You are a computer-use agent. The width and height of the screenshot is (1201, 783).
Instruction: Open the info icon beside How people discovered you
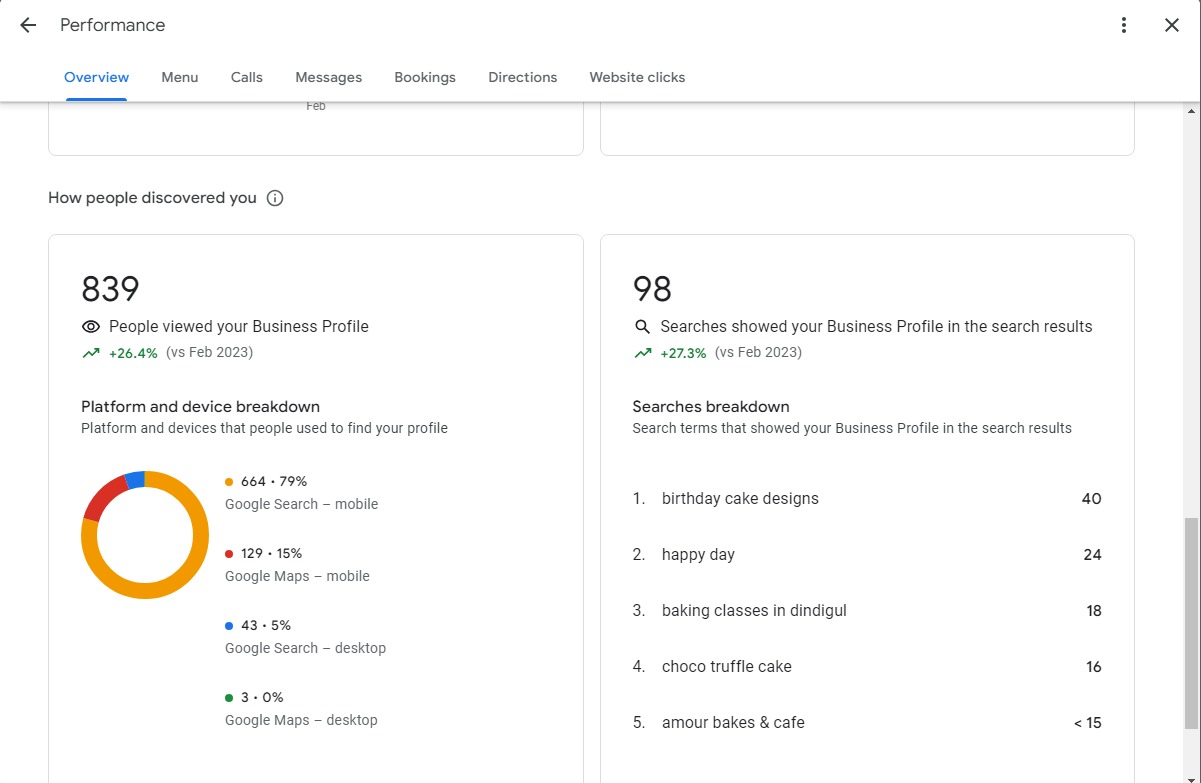point(275,198)
